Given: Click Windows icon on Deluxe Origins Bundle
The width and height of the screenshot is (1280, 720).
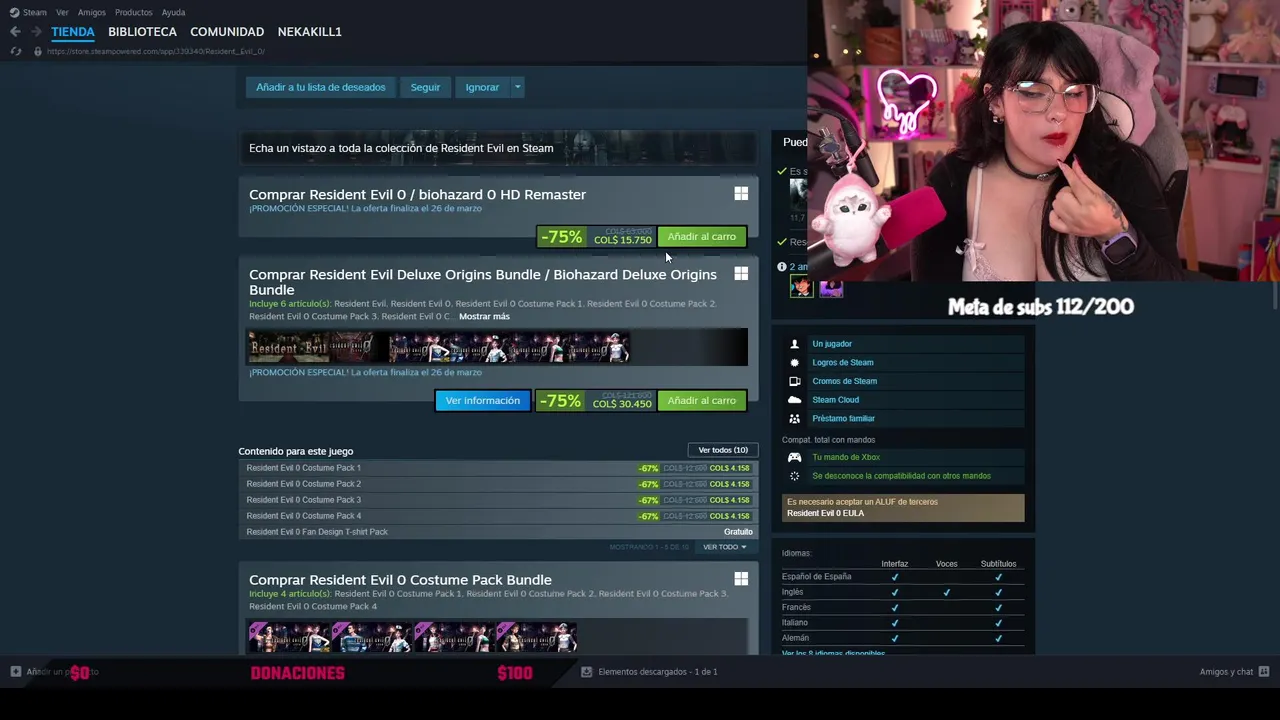Looking at the screenshot, I should point(741,274).
